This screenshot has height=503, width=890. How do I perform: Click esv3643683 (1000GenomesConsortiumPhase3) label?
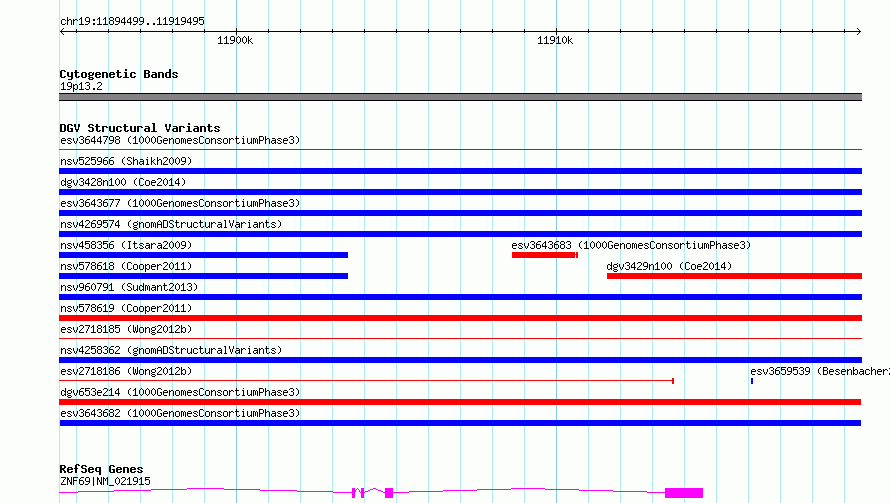pos(631,245)
